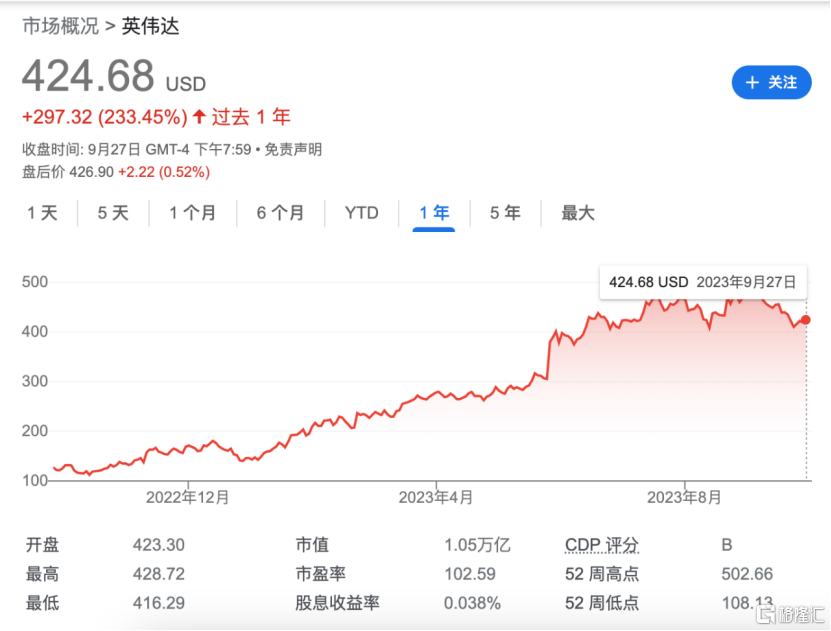Click the 最高 value 428.72
The width and height of the screenshot is (831, 631).
158,574
